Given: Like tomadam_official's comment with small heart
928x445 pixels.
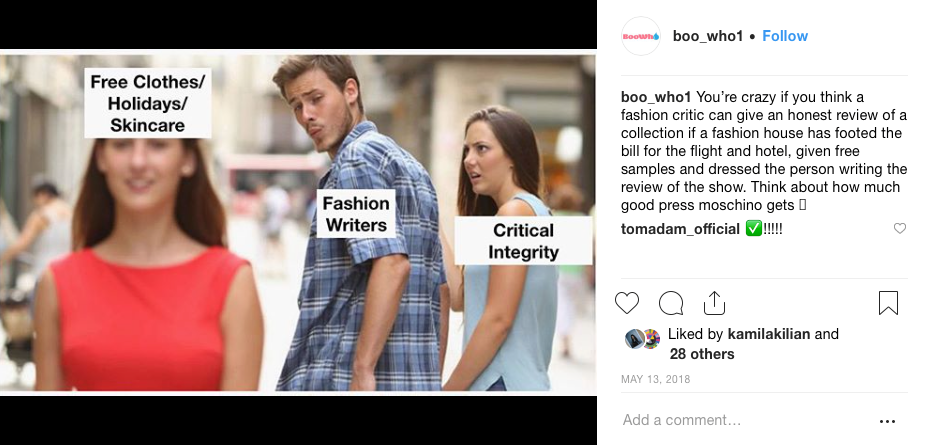Looking at the screenshot, I should click(x=899, y=229).
